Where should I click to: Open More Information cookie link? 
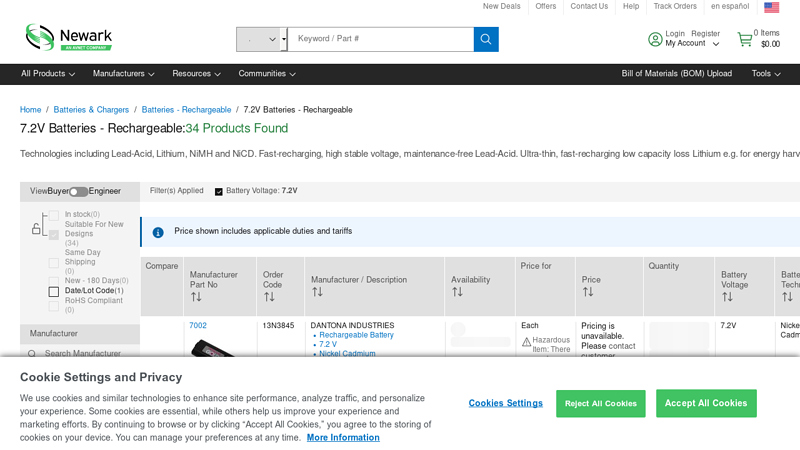[x=343, y=438]
